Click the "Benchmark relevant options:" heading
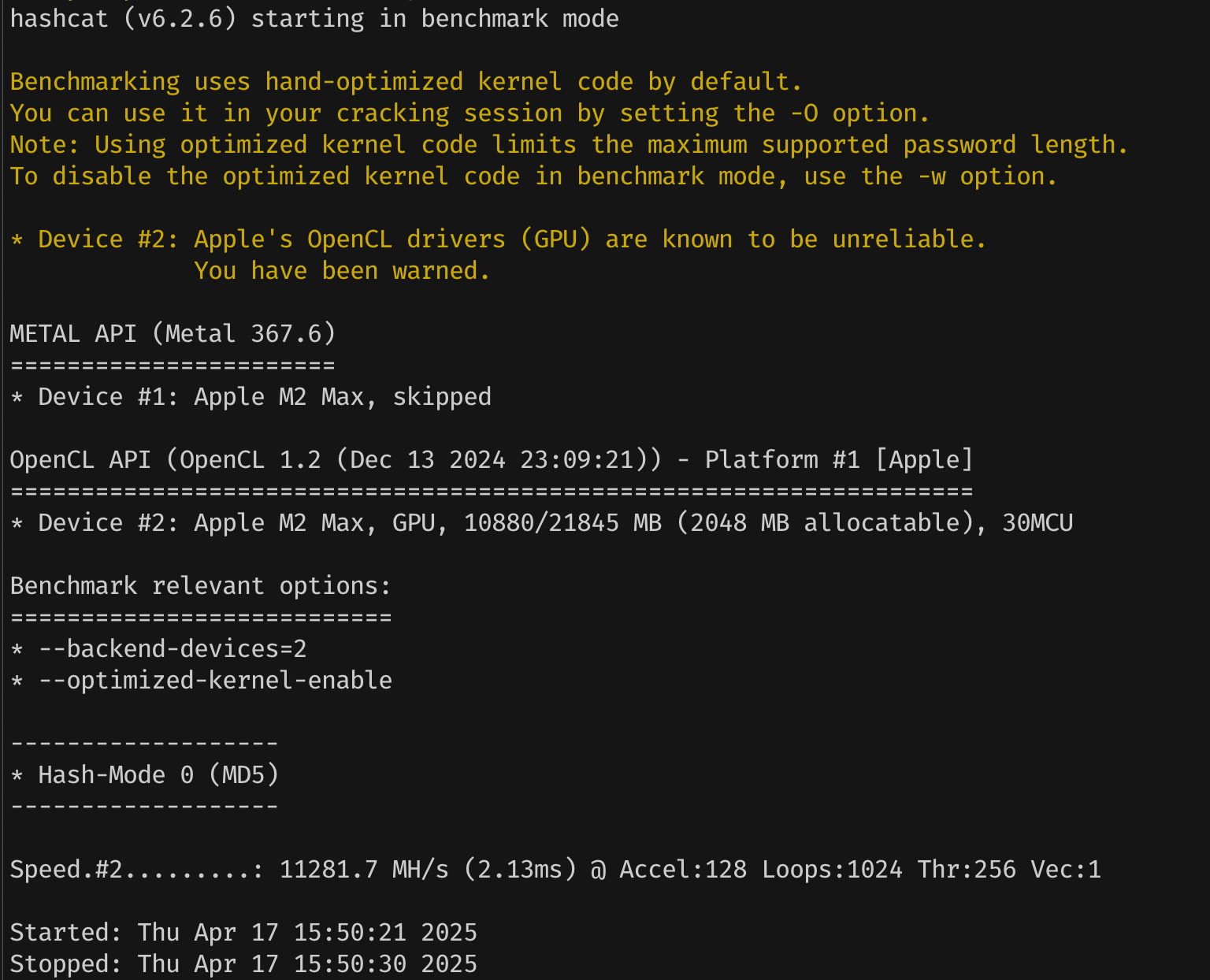 [200, 586]
